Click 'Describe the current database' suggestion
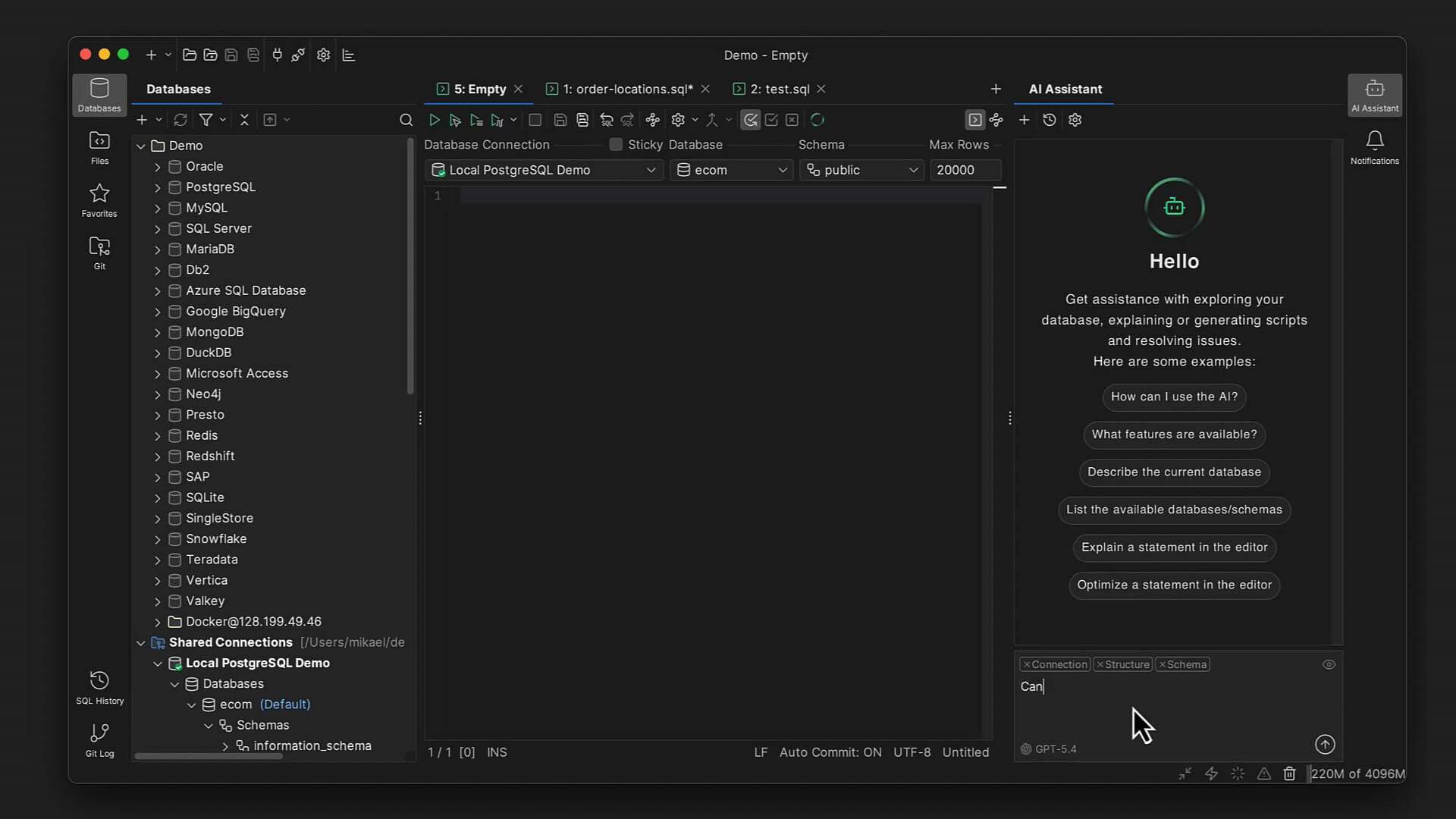The width and height of the screenshot is (1456, 819). point(1174,472)
